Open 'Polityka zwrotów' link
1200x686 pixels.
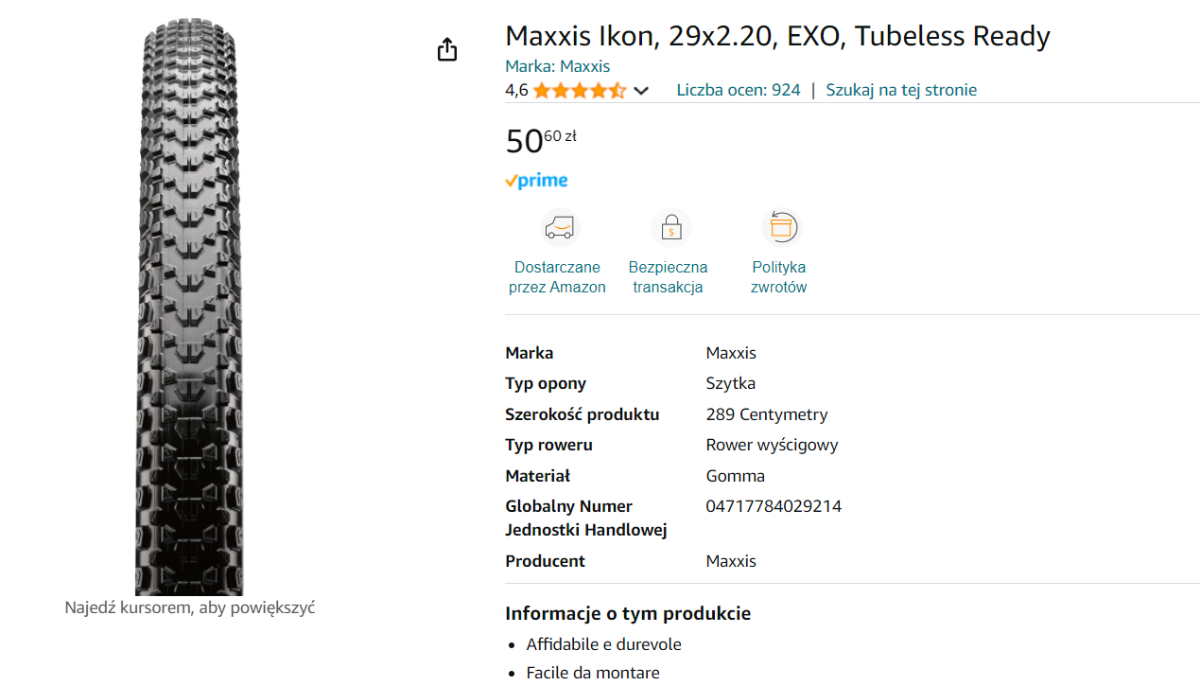(x=779, y=277)
